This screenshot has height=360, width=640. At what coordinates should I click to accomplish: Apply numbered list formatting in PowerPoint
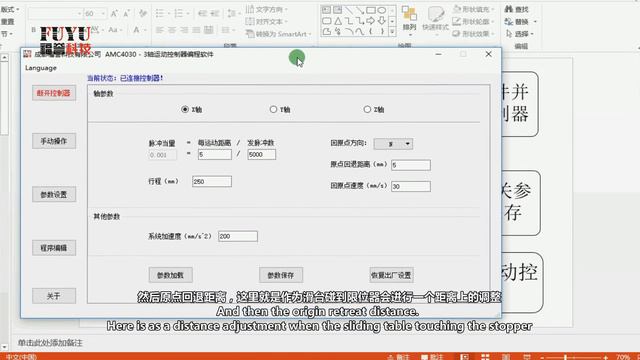coord(179,13)
